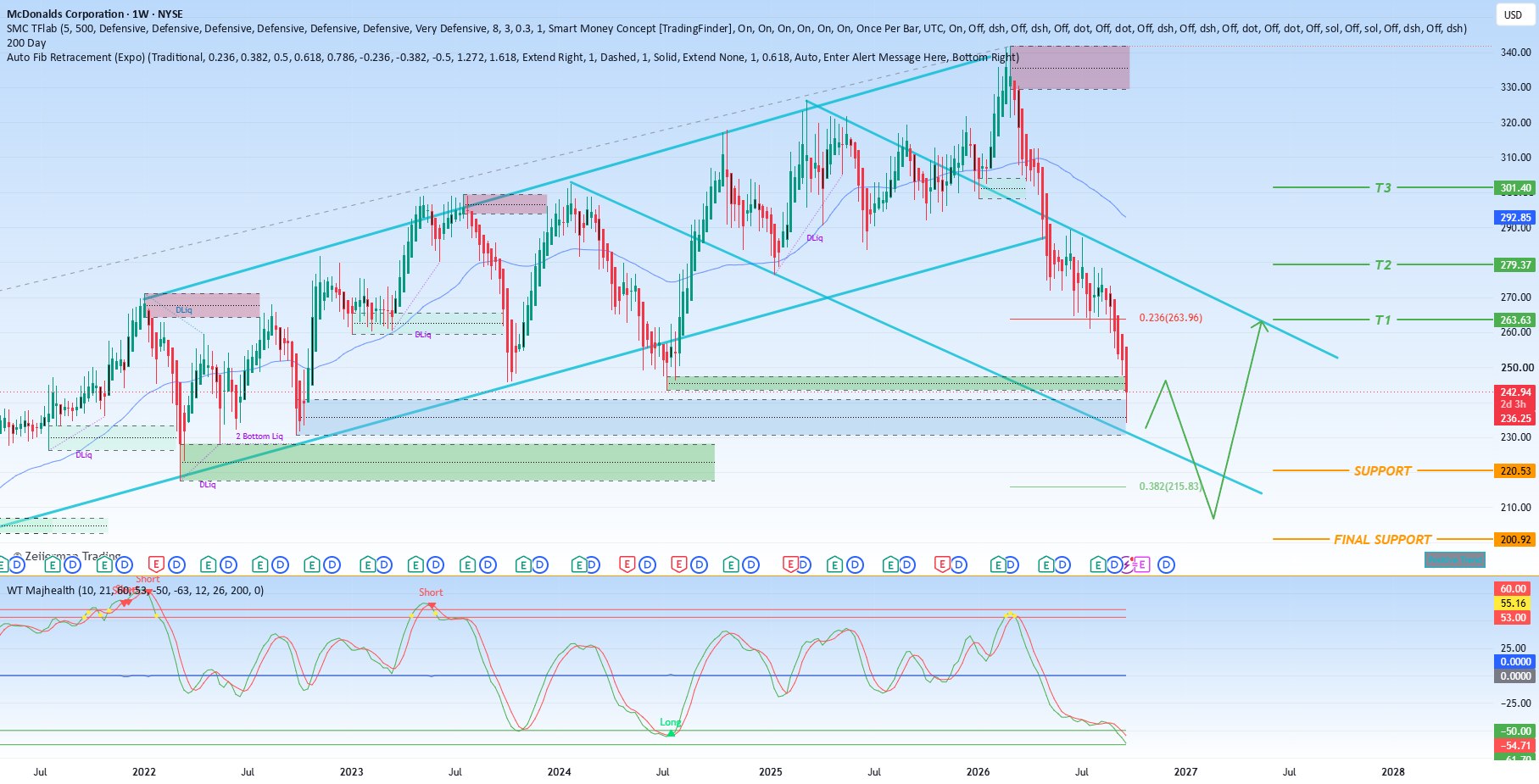Click the 263.63 green price tag
Screen dimensions: 1539x784
click(1515, 320)
